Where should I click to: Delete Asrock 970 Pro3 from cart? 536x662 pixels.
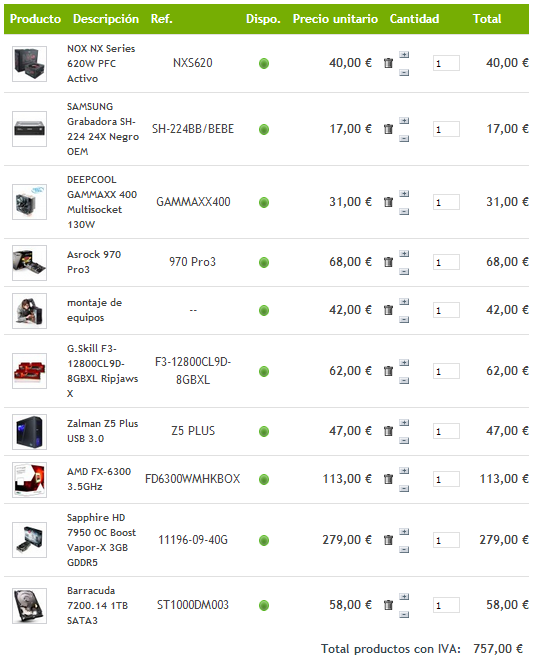tap(388, 262)
